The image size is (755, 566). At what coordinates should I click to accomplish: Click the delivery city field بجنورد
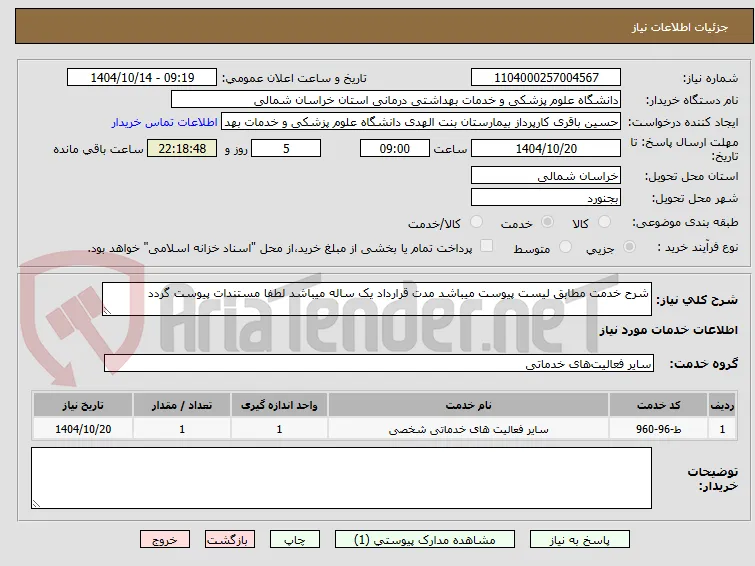coord(546,197)
